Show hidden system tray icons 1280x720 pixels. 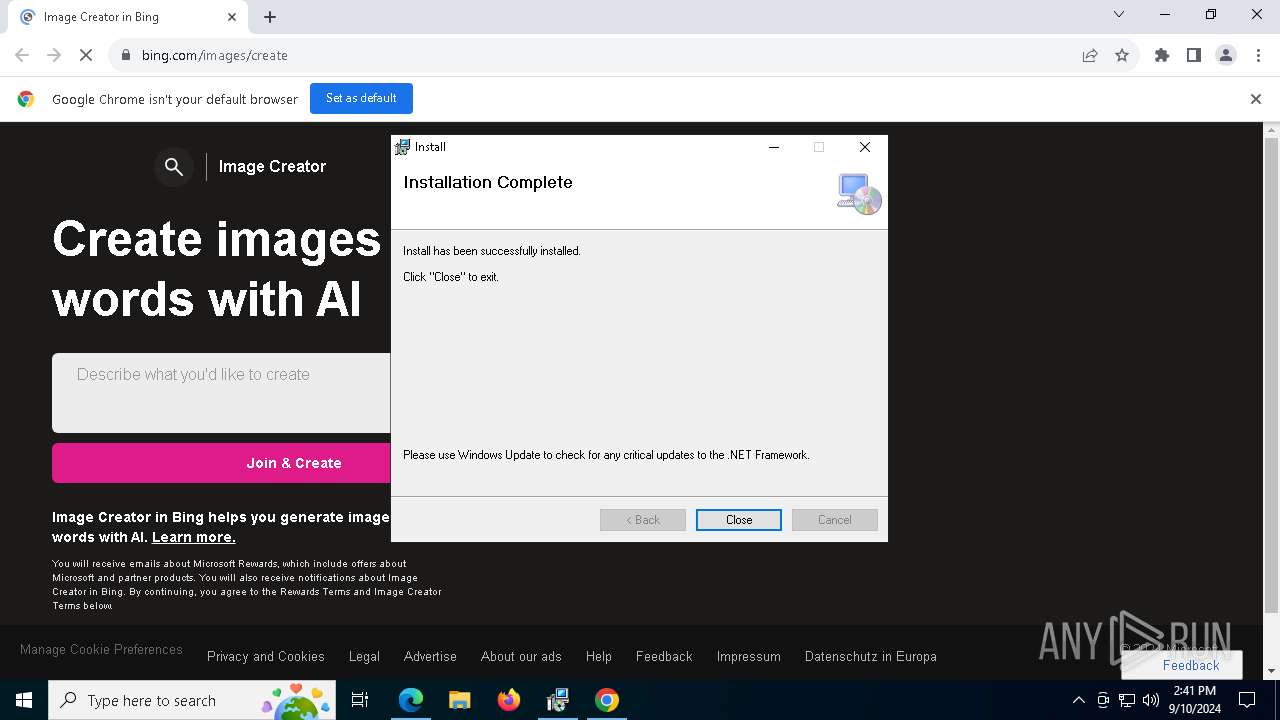click(1078, 700)
